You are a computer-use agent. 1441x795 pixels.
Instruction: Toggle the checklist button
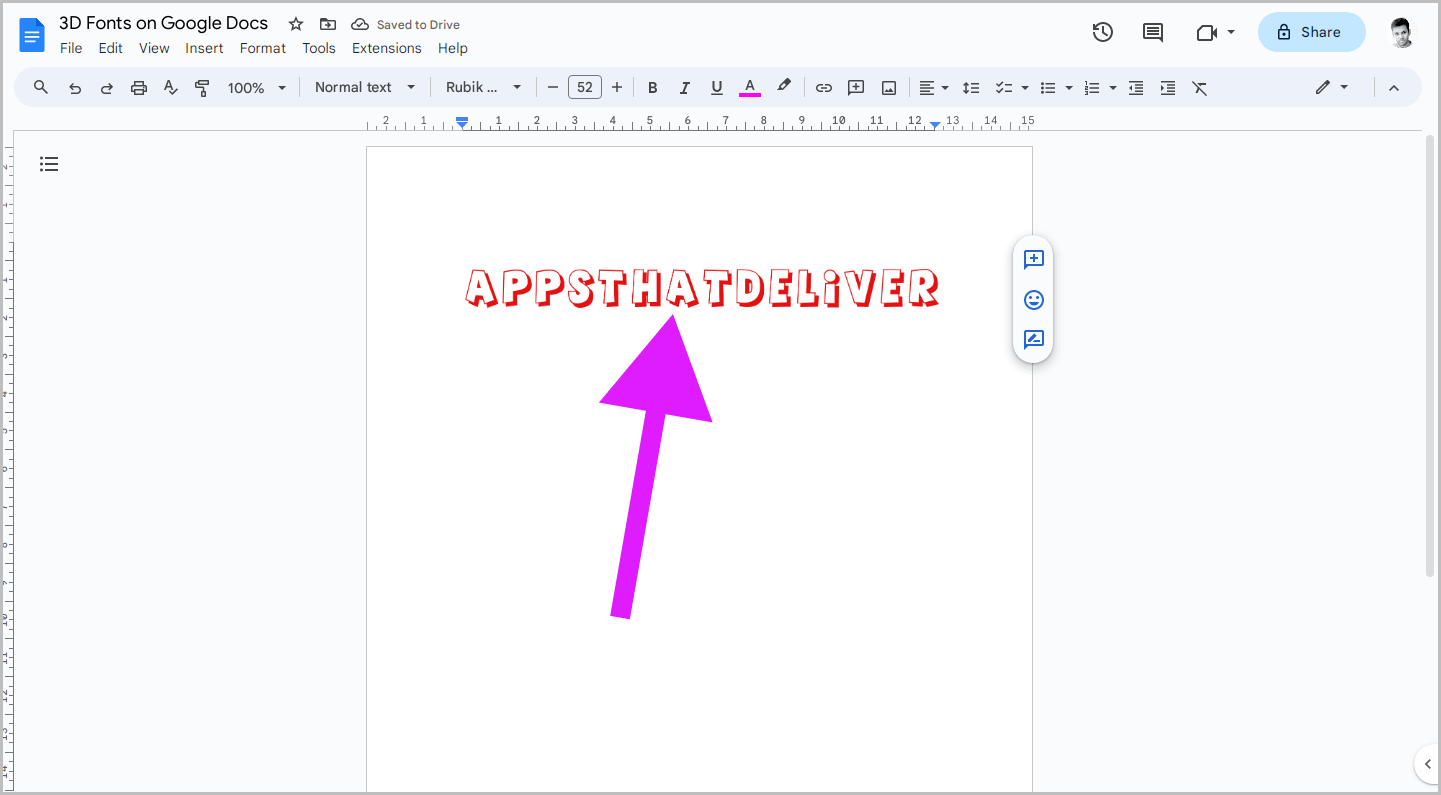(1004, 88)
